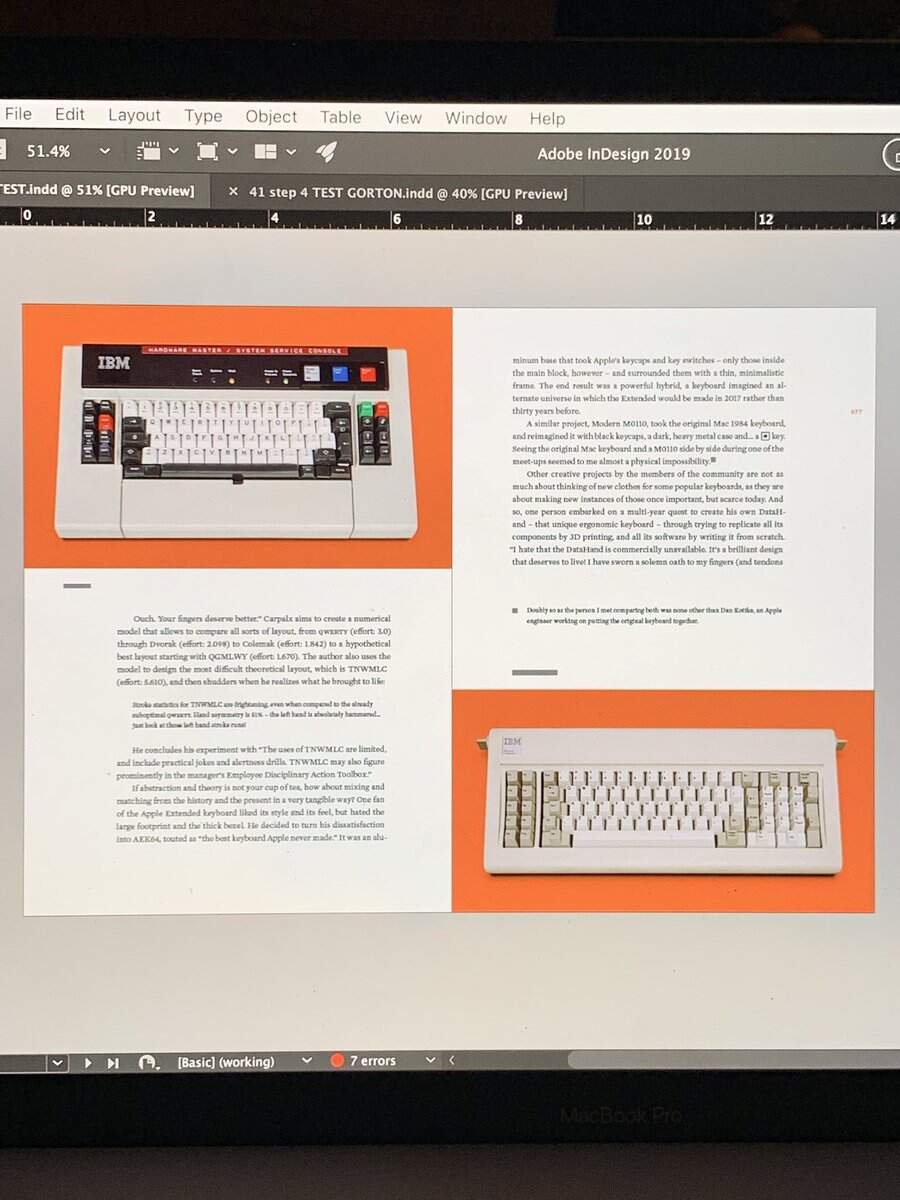Open the Table menu
This screenshot has width=900, height=1200.
click(x=340, y=117)
